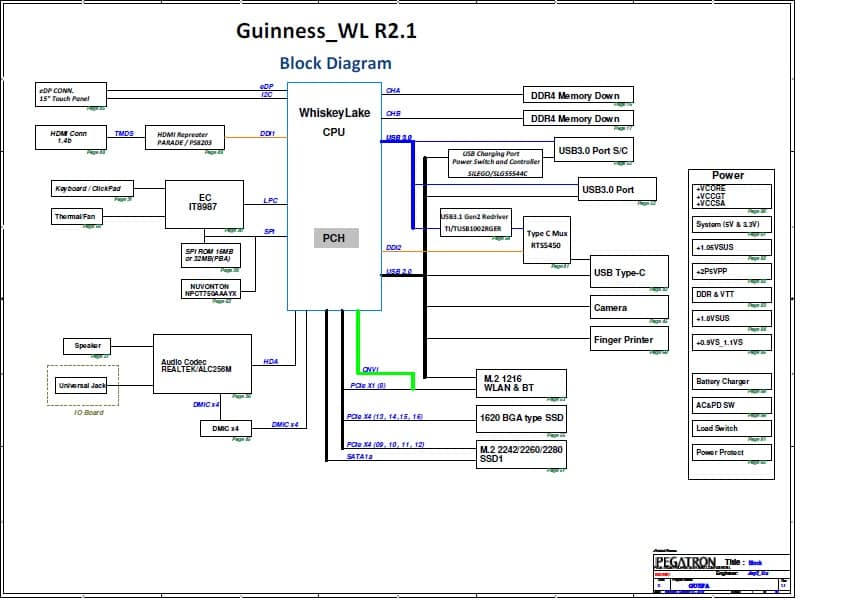Select the USB3.0 Port S/C block
Viewport: 851px width, 601px height.
(x=593, y=150)
